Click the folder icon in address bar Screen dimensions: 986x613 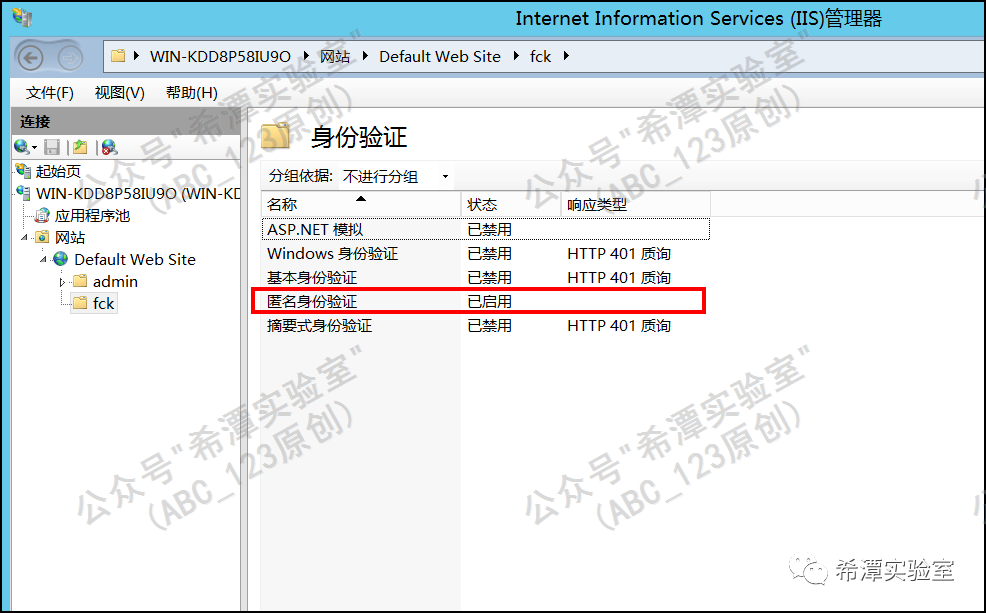tap(118, 56)
